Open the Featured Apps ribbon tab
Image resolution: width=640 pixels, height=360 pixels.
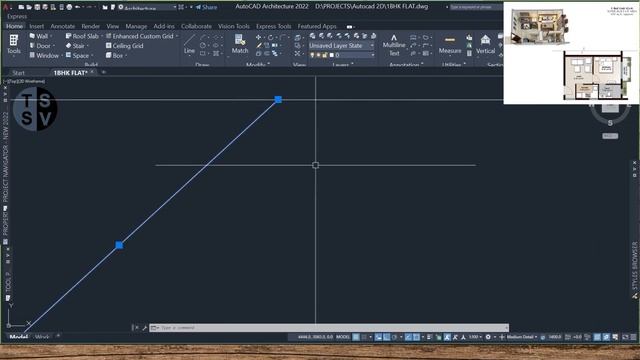click(x=317, y=26)
